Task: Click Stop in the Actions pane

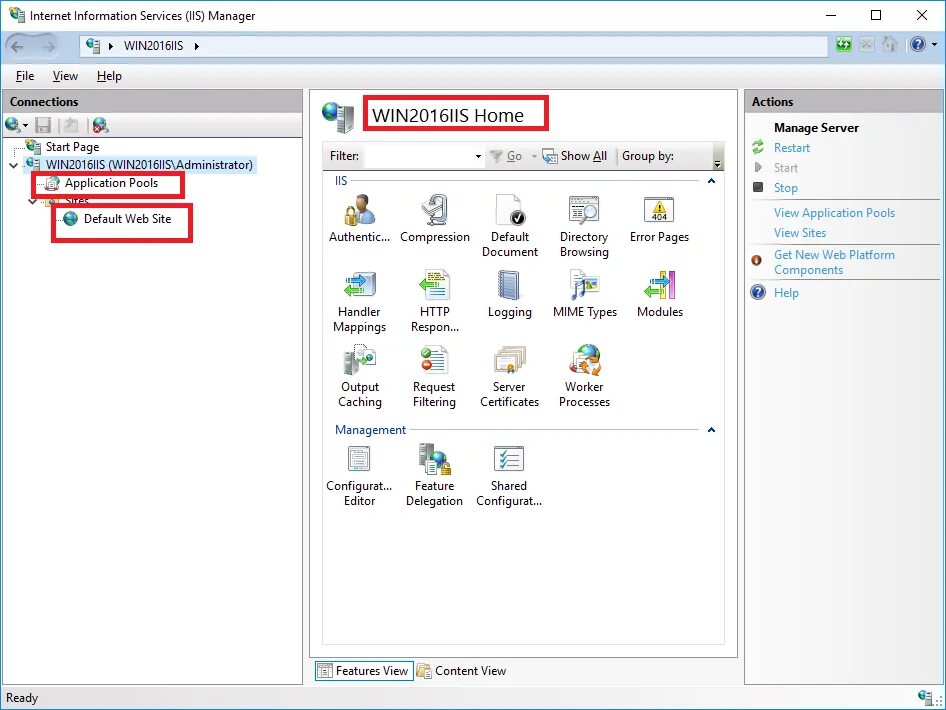Action: (786, 188)
